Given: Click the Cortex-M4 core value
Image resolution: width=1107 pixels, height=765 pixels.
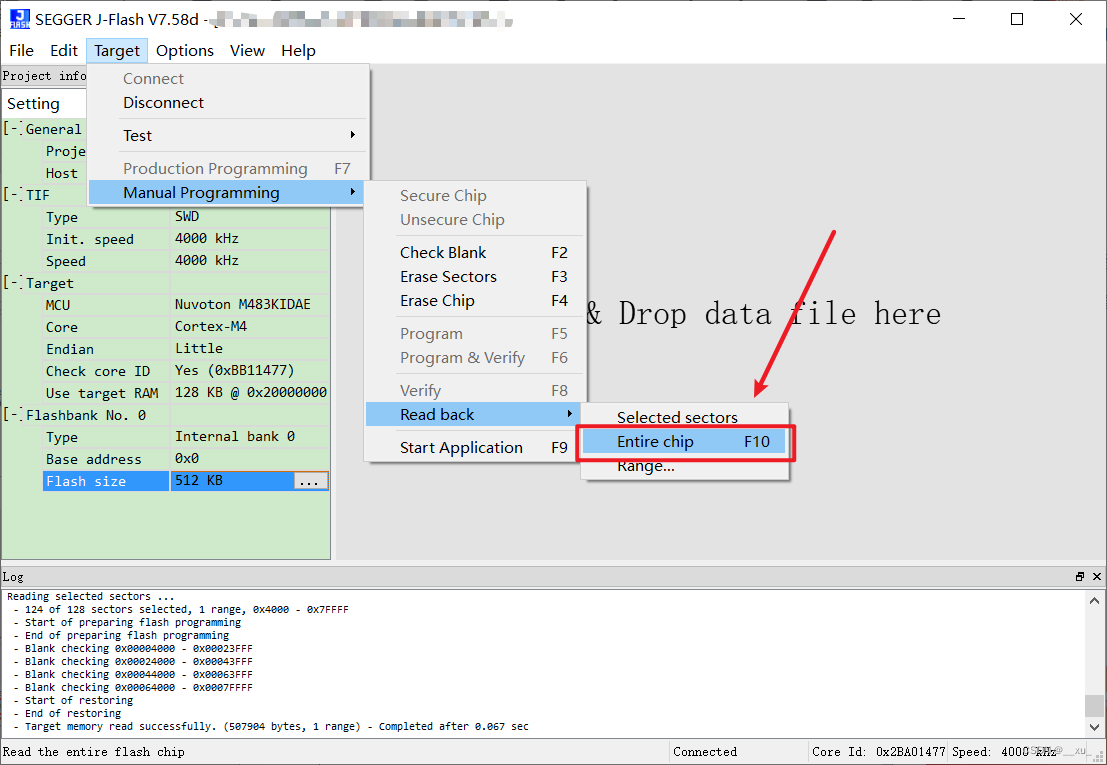Looking at the screenshot, I should click(210, 326).
